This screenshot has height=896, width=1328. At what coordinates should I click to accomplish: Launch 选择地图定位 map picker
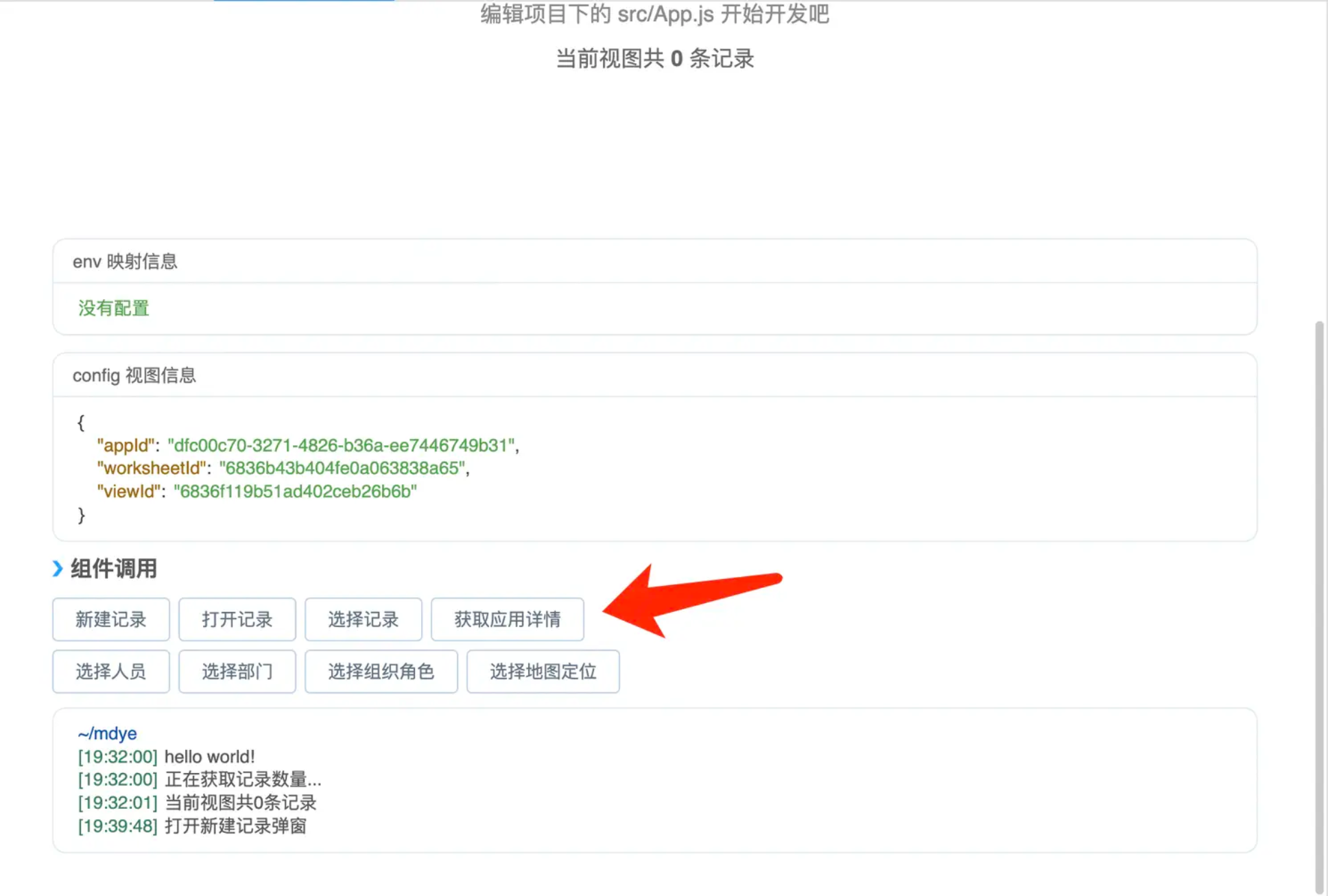click(x=543, y=672)
